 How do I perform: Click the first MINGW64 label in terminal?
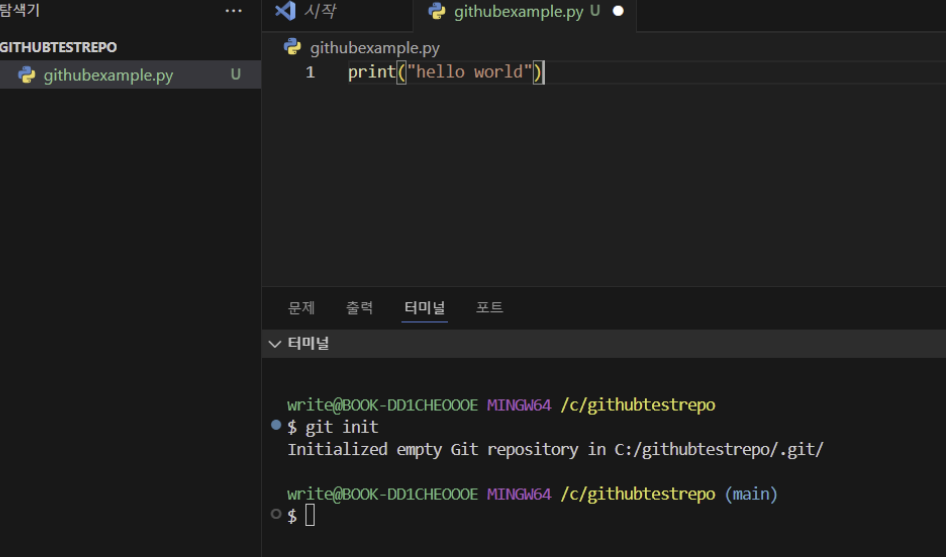point(519,405)
